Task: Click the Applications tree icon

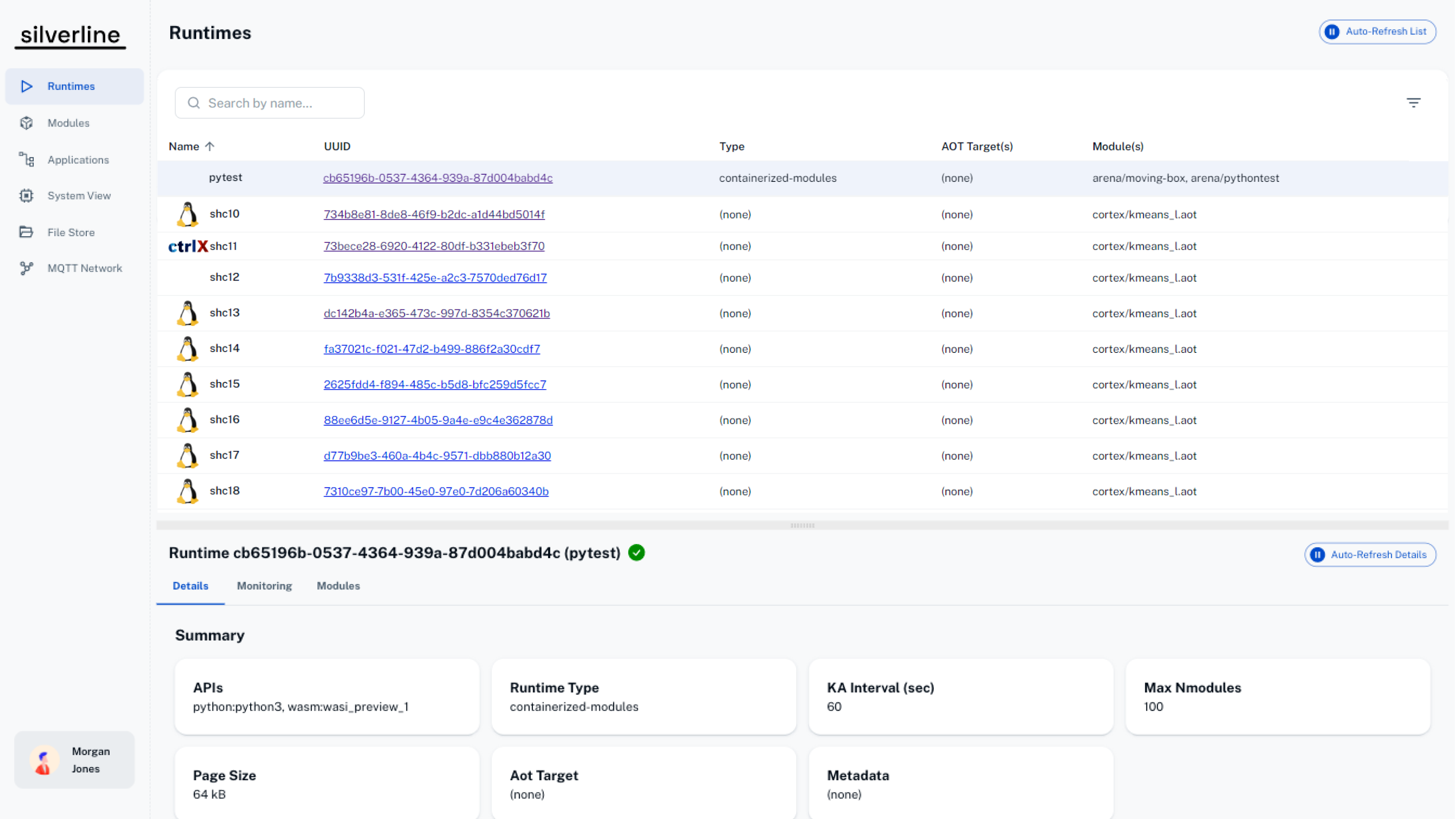Action: click(x=26, y=160)
